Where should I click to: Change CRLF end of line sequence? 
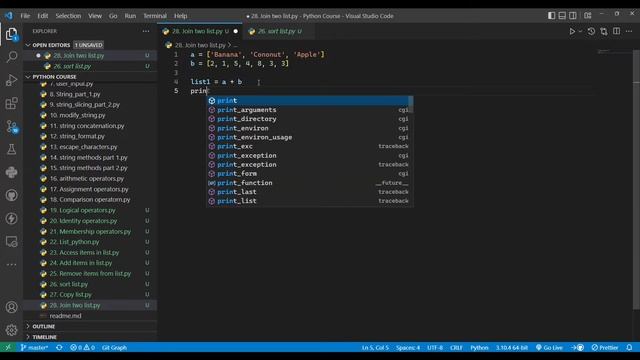(x=456, y=347)
